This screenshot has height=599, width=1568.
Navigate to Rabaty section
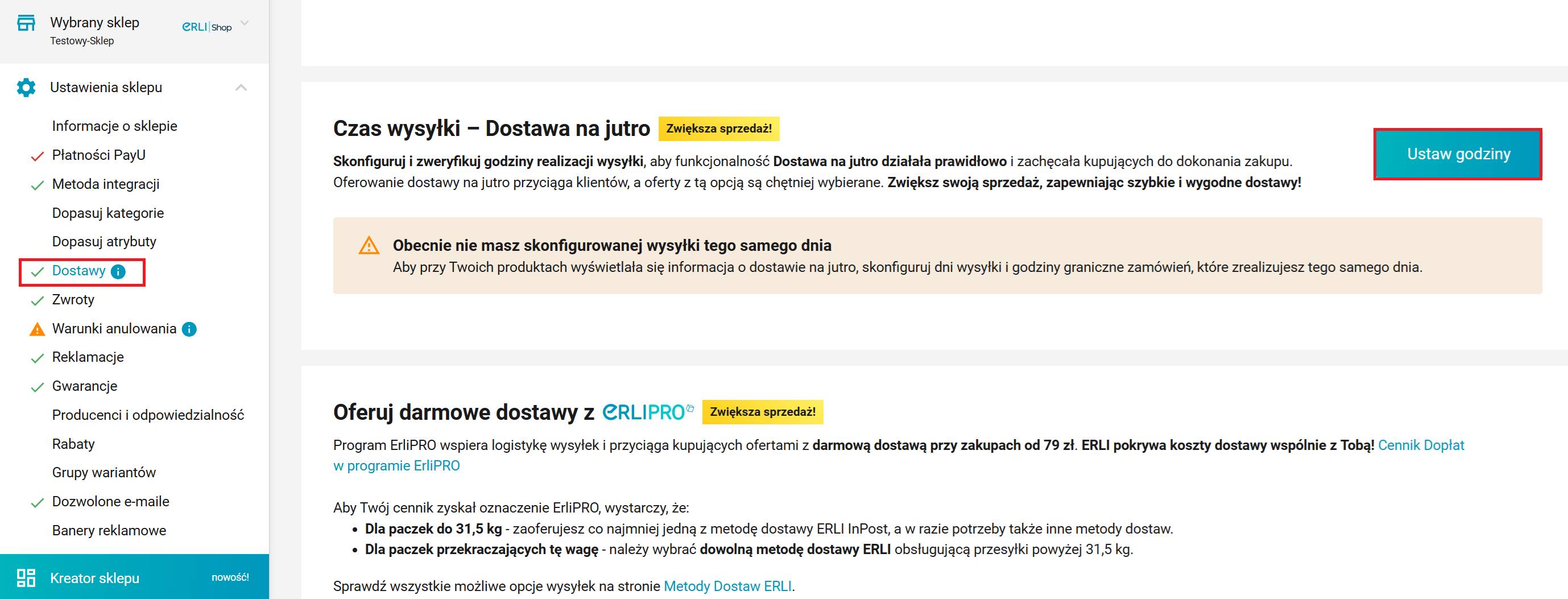point(73,444)
